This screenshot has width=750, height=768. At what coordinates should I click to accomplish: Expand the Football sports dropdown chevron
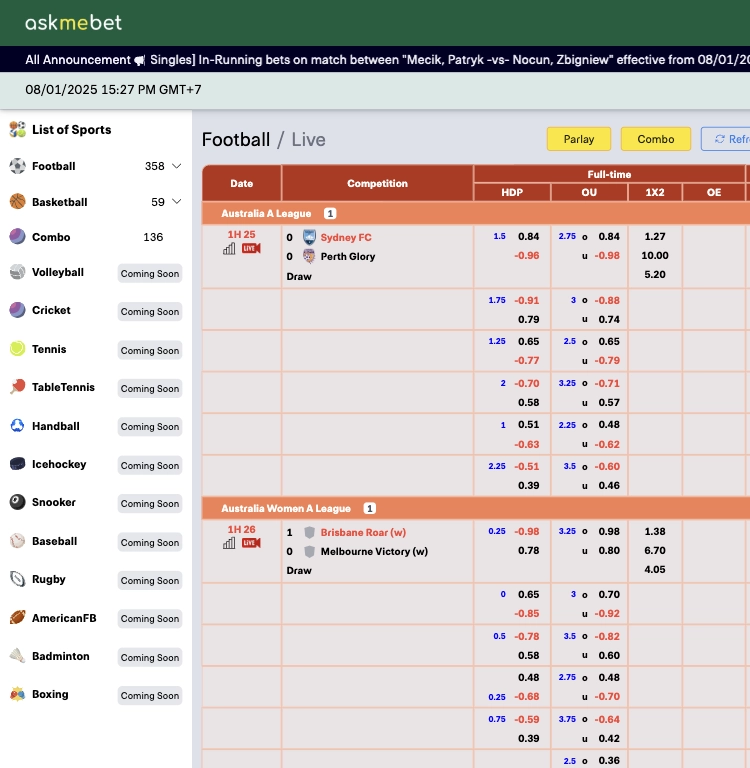176,166
